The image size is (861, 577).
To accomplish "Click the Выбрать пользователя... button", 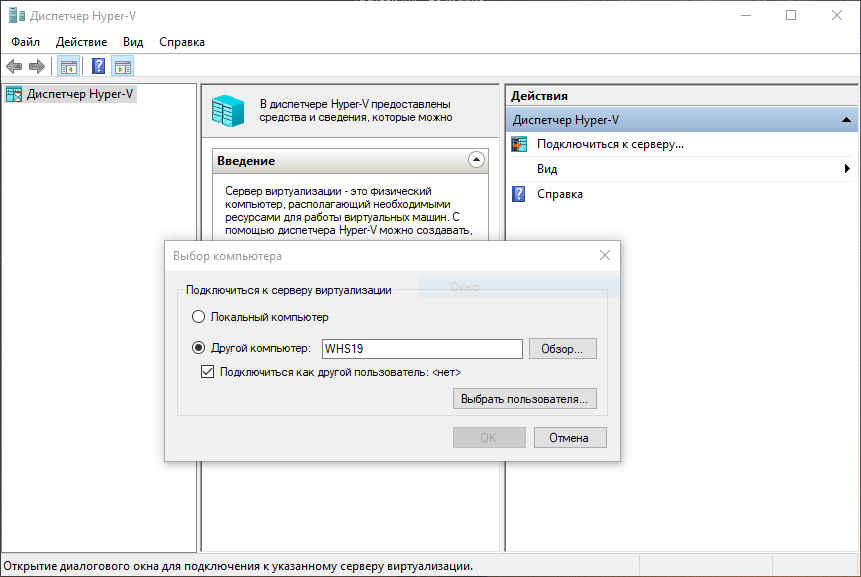I will (x=524, y=399).
